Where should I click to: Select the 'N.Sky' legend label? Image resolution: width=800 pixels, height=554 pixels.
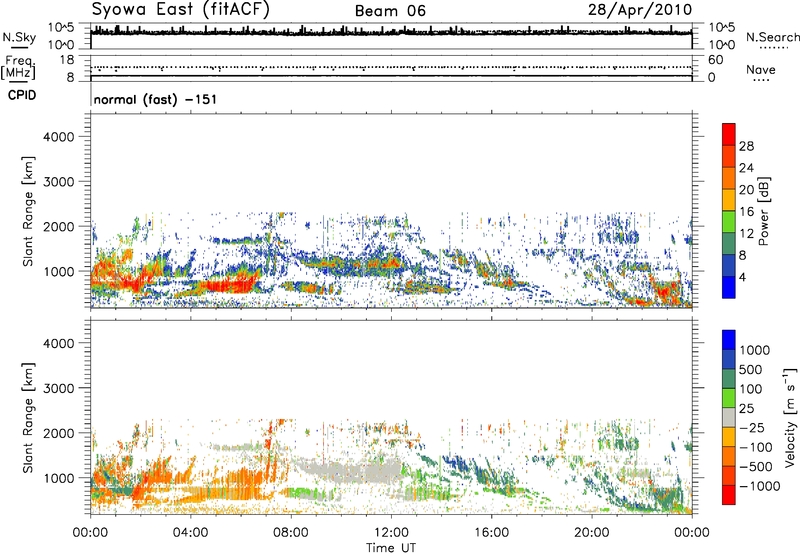coord(19,37)
